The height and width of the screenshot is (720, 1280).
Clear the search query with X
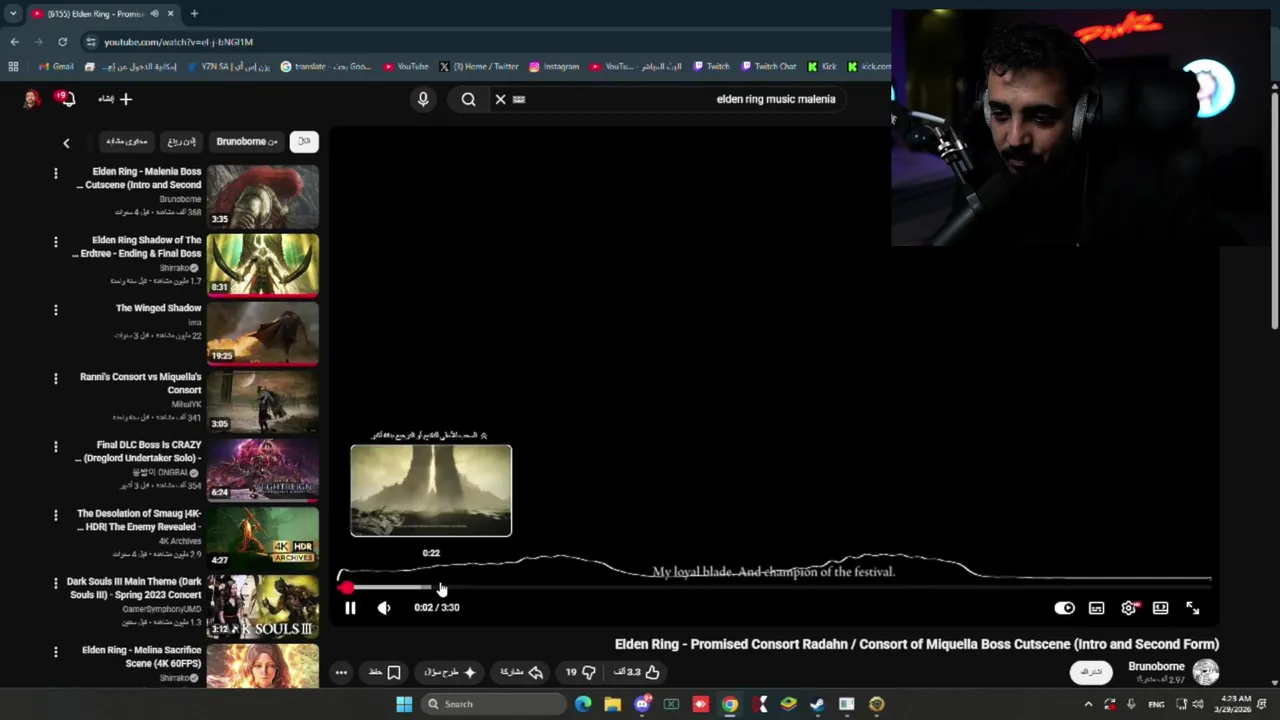coord(500,99)
